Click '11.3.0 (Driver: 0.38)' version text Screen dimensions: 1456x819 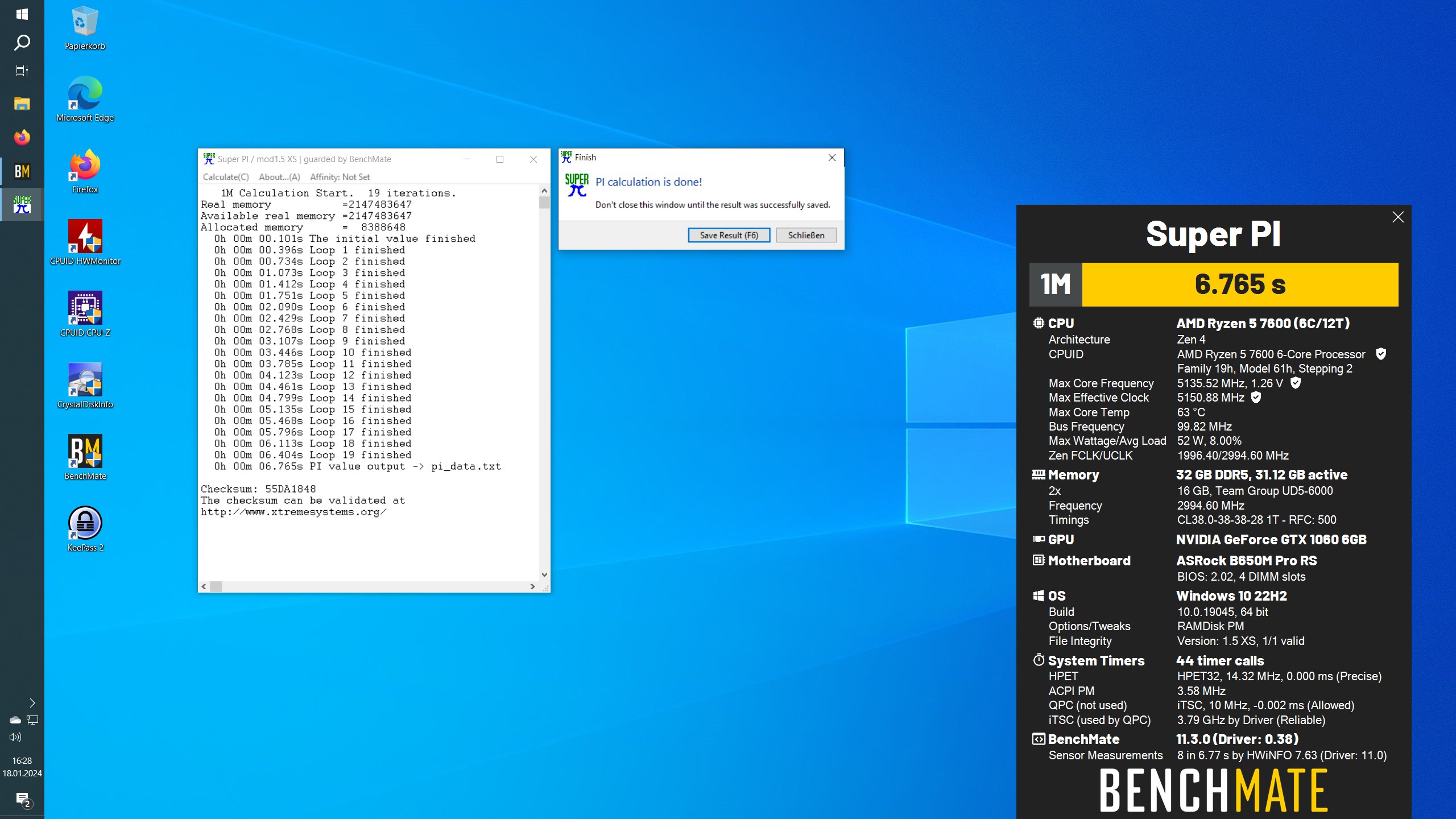pos(1237,739)
